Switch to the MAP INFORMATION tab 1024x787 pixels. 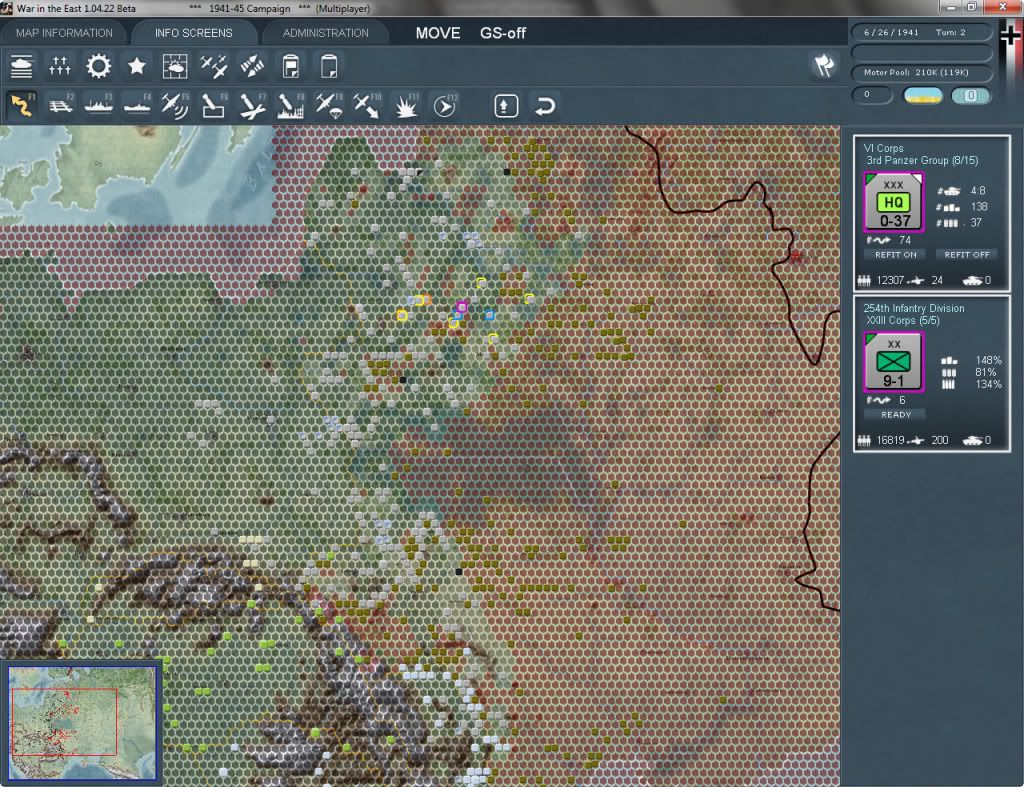64,33
